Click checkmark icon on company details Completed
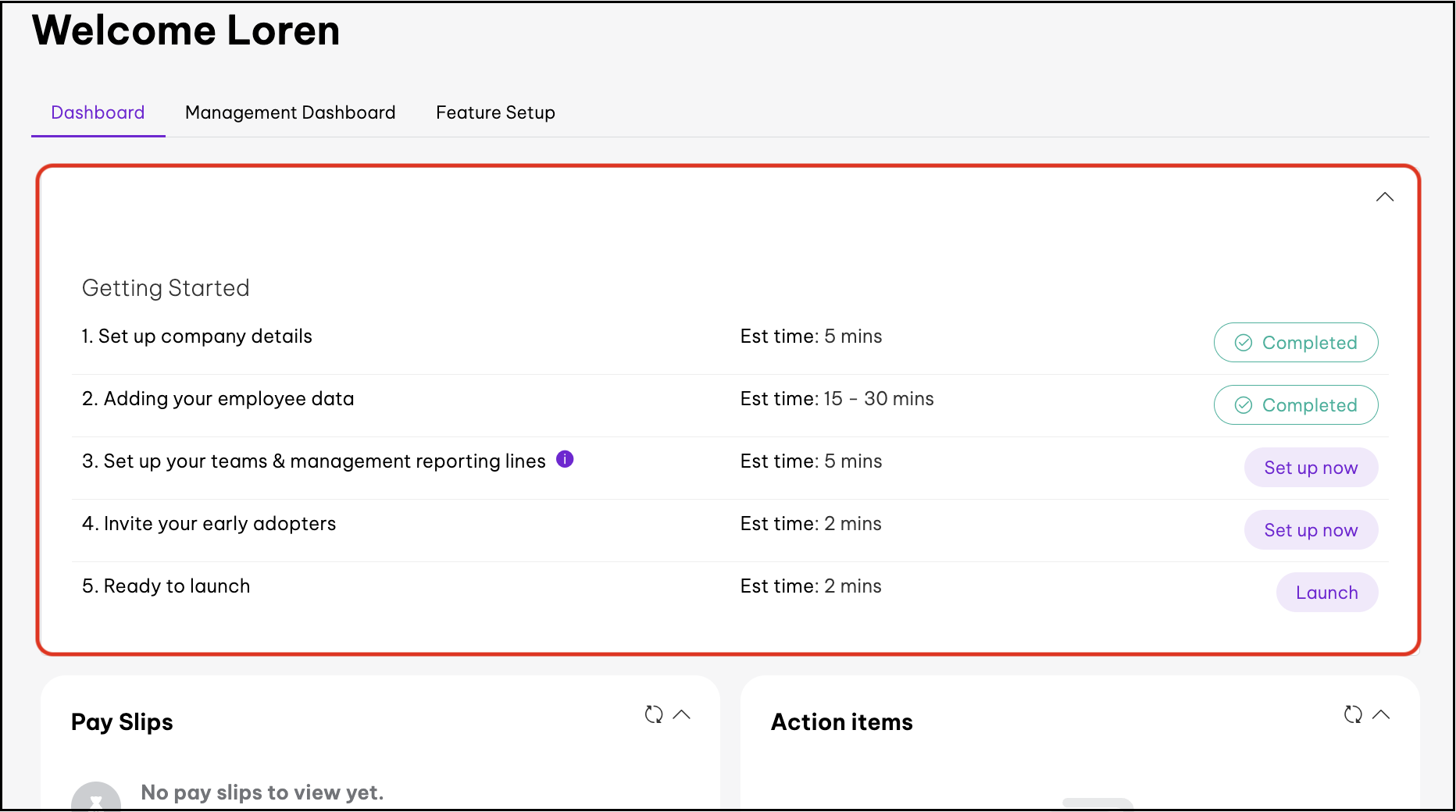This screenshot has width=1456, height=812. 1244,343
